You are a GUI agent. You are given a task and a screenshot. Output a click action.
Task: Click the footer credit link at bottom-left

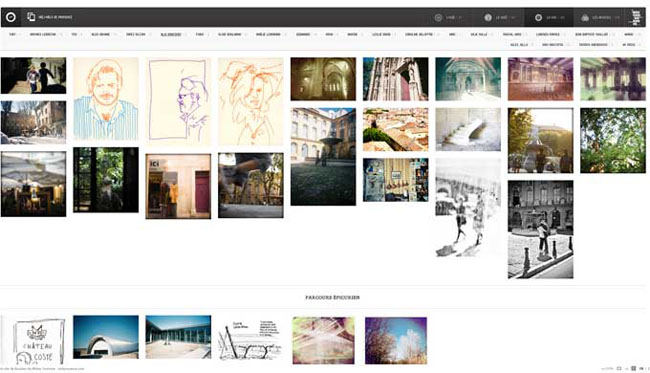point(41,368)
